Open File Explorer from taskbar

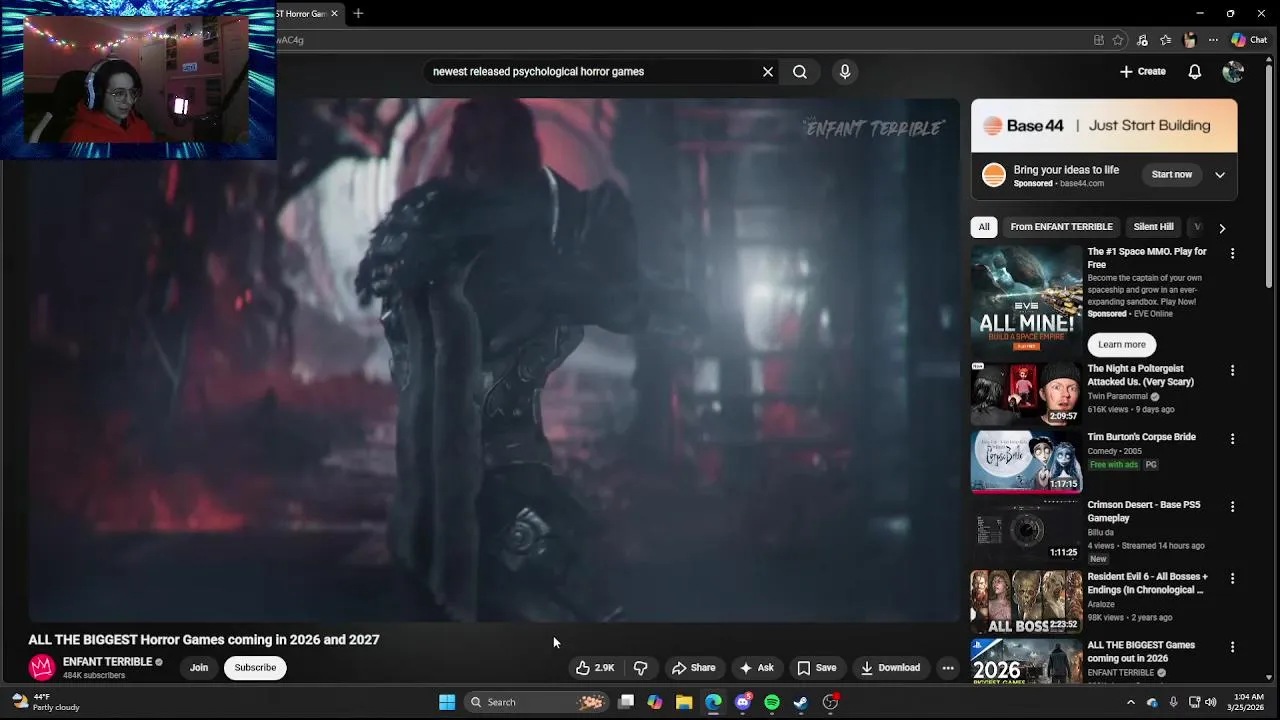tap(684, 702)
